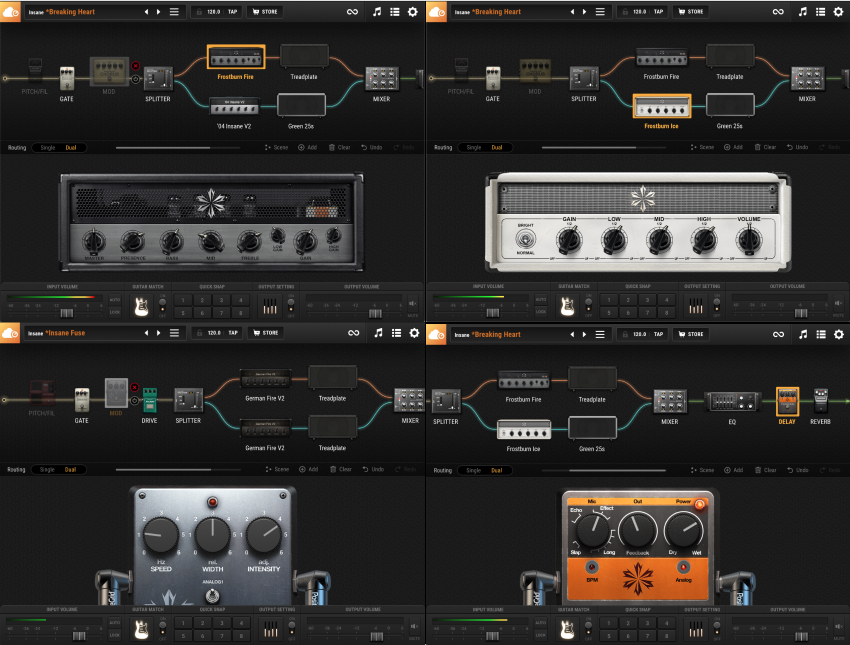Select the GATE pedal in the signal chain

[65, 75]
